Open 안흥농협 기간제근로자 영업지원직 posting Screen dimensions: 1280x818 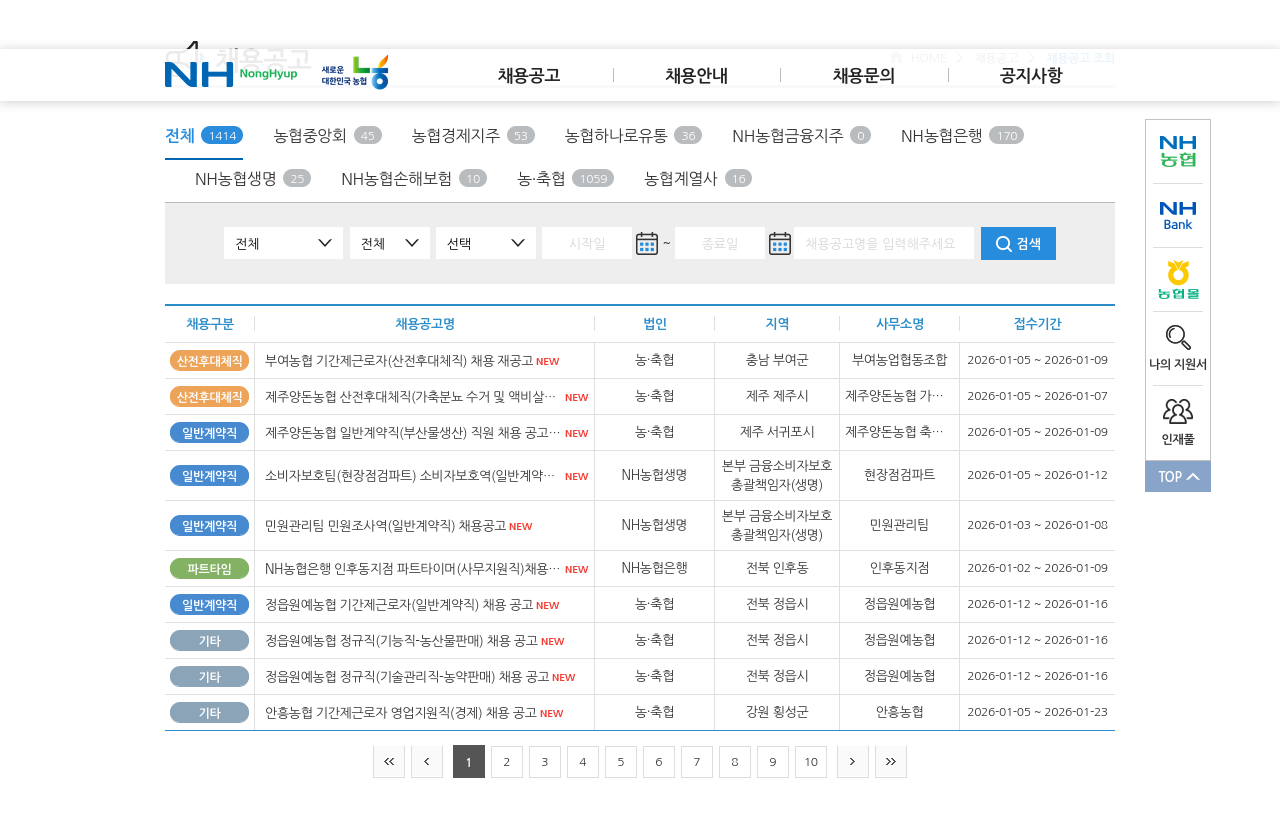pyautogui.click(x=401, y=712)
